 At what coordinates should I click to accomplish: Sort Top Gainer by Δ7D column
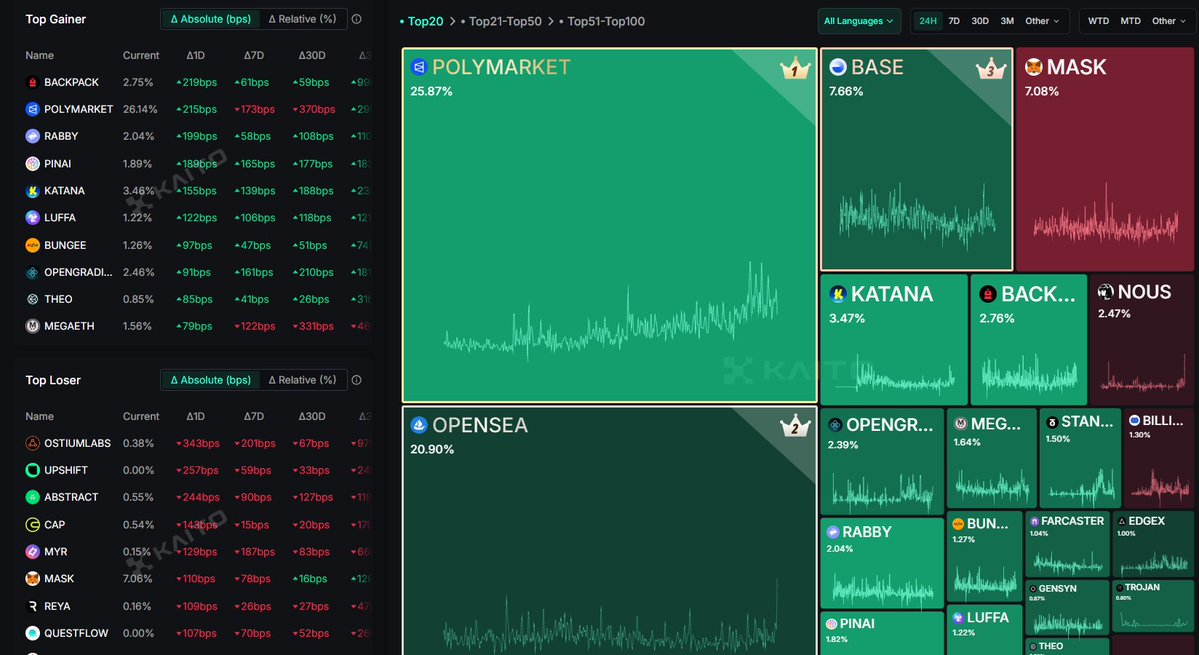pos(254,56)
